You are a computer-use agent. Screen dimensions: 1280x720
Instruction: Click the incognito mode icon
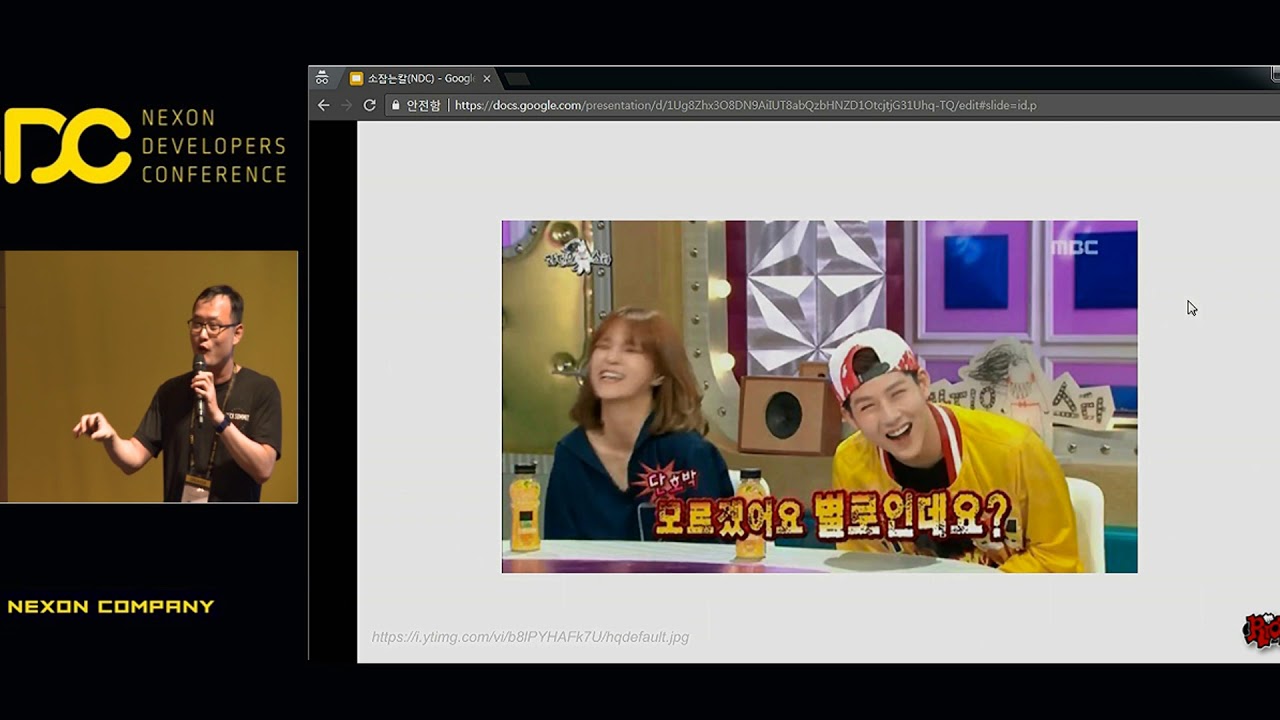coord(322,78)
